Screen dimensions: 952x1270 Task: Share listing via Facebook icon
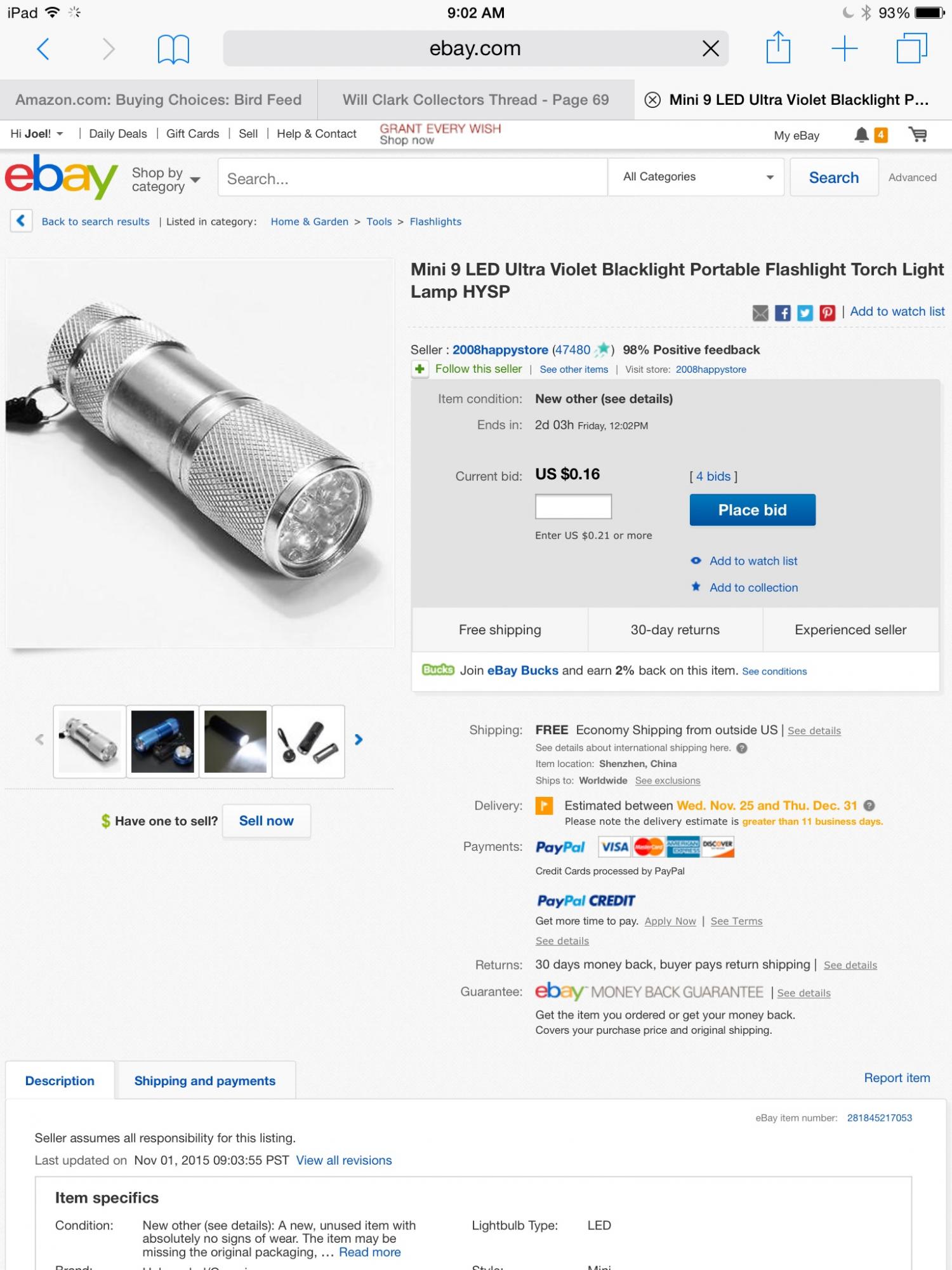tap(783, 312)
